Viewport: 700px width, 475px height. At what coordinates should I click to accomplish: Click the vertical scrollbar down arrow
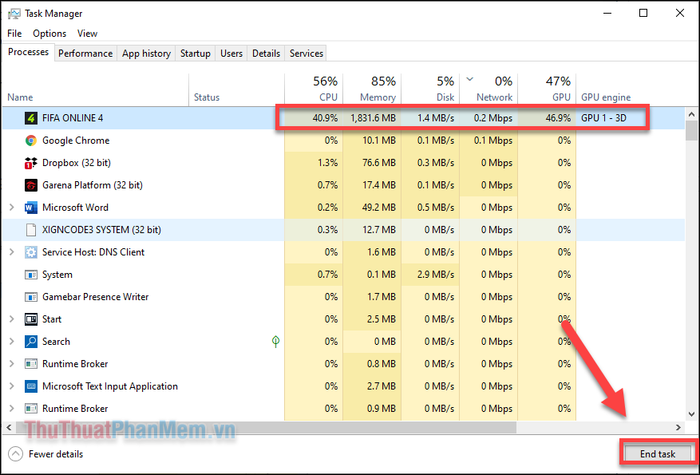[x=692, y=414]
